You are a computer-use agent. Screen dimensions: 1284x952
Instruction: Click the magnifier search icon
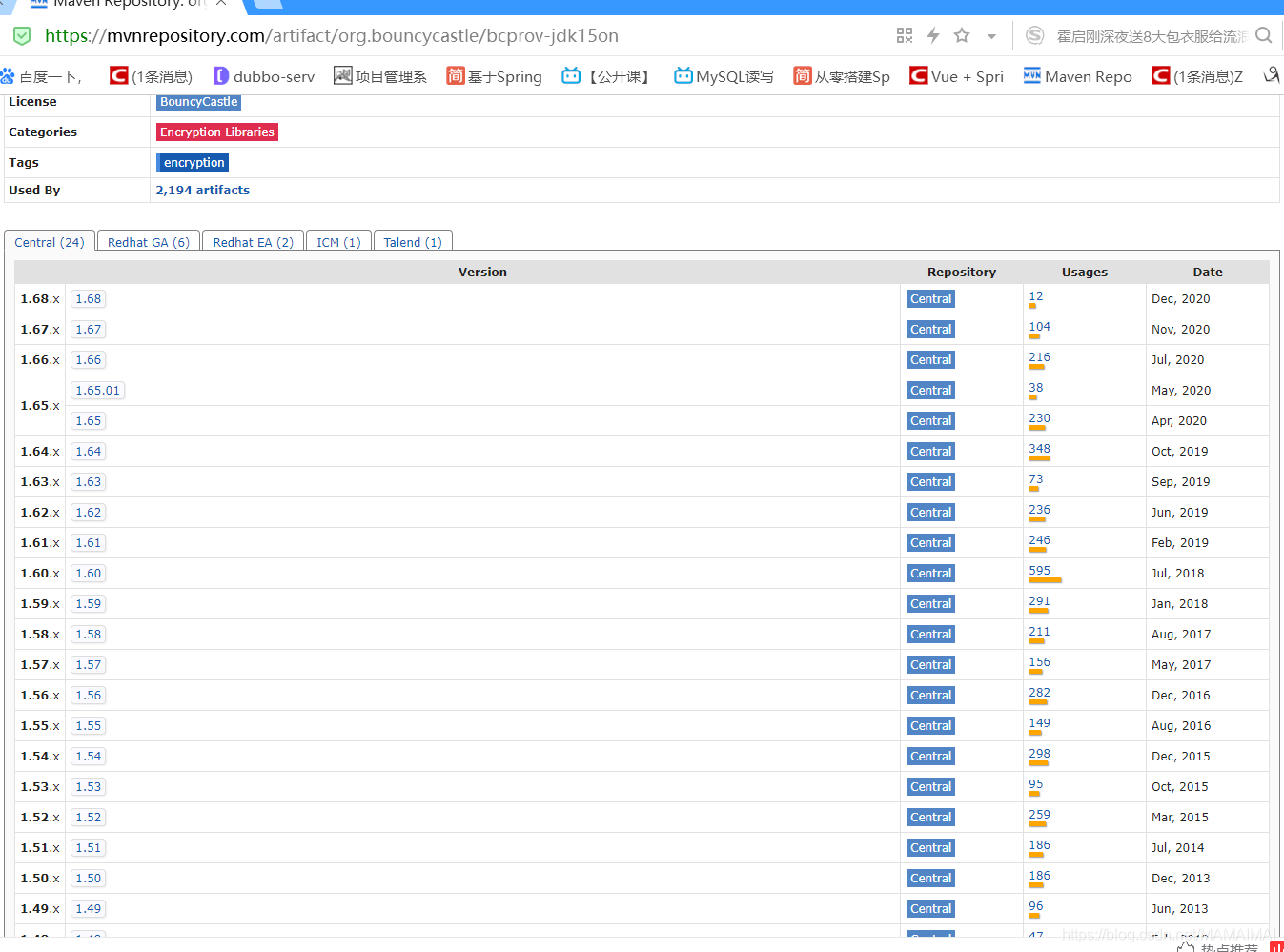tap(1264, 35)
